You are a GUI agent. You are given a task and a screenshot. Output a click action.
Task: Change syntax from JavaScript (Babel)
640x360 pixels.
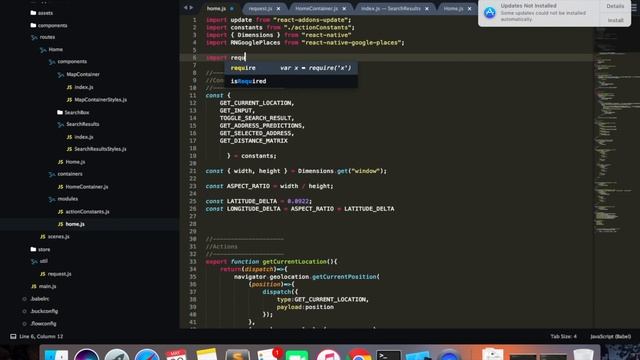[610, 337]
